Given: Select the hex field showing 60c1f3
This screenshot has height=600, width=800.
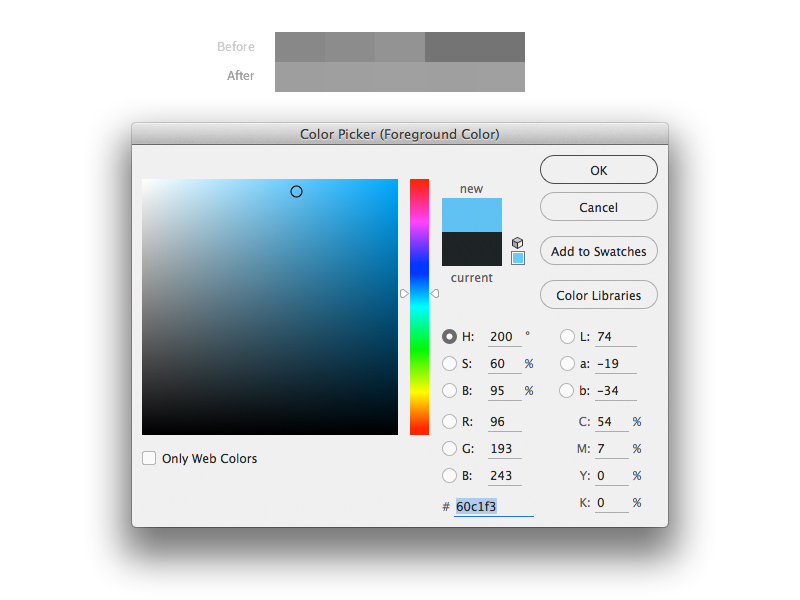Looking at the screenshot, I should (478, 506).
